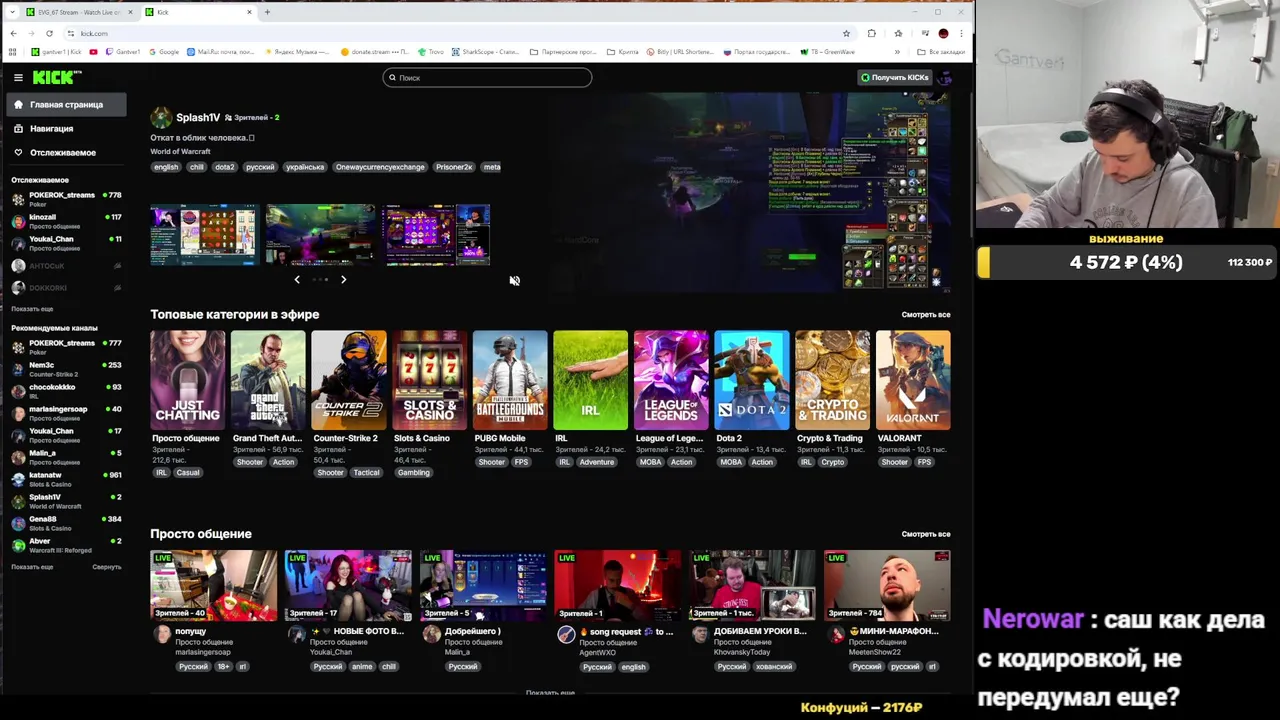Select Главная страница in sidebar
1280x720 pixels.
[66, 104]
